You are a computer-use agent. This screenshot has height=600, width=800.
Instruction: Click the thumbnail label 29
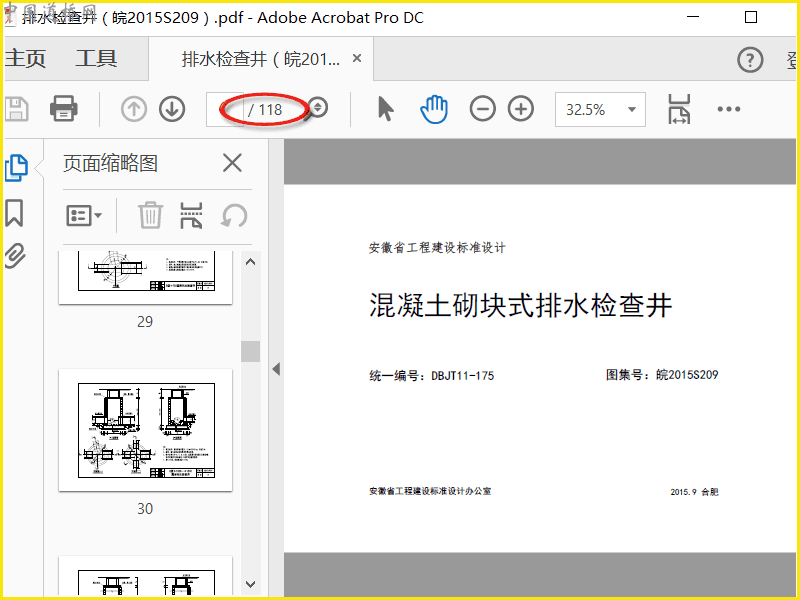coord(145,321)
